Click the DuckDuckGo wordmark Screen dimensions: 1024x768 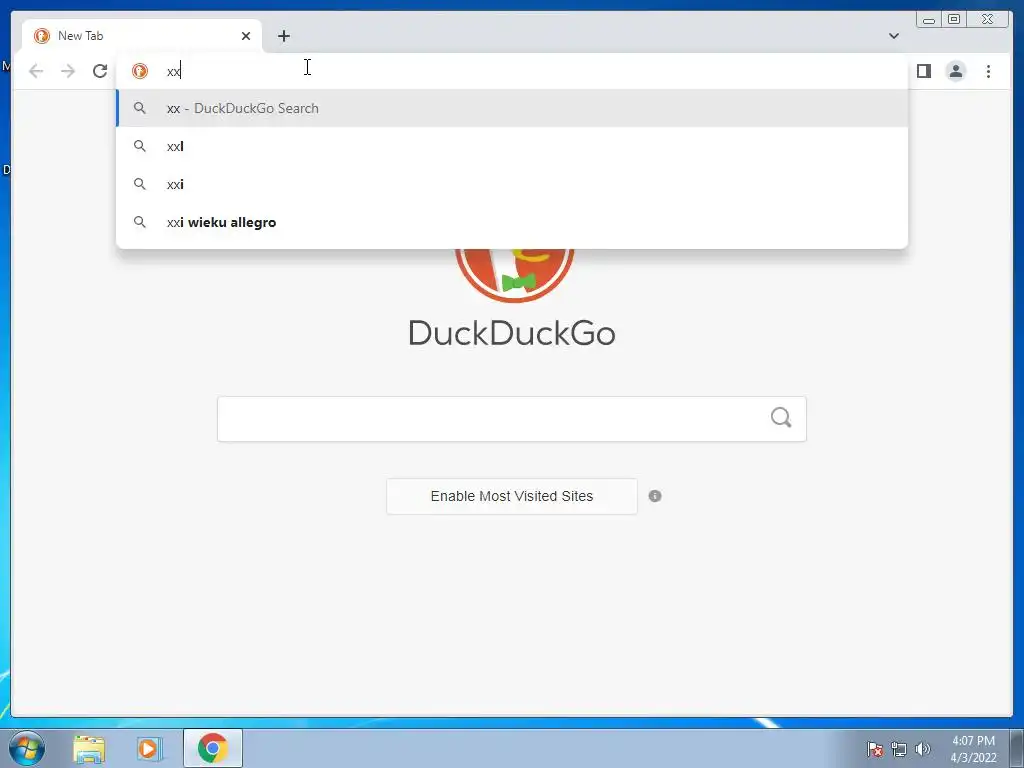coord(512,333)
